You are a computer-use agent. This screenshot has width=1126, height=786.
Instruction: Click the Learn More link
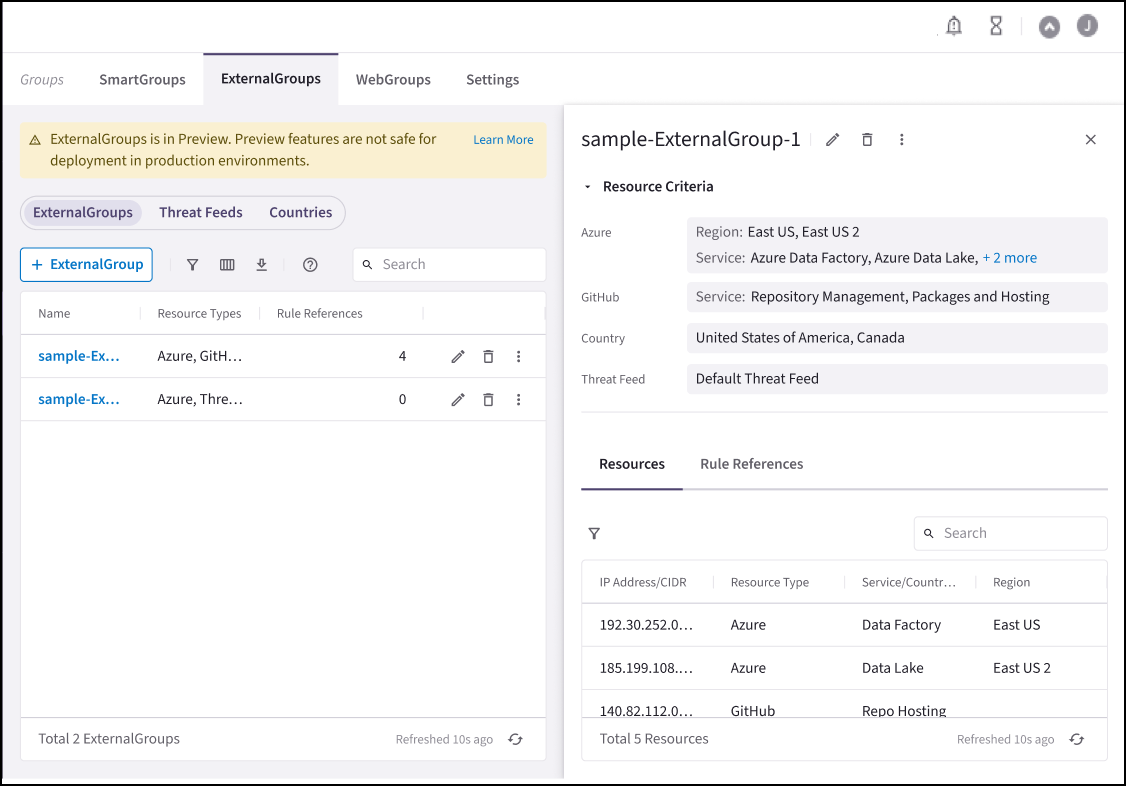tap(503, 140)
